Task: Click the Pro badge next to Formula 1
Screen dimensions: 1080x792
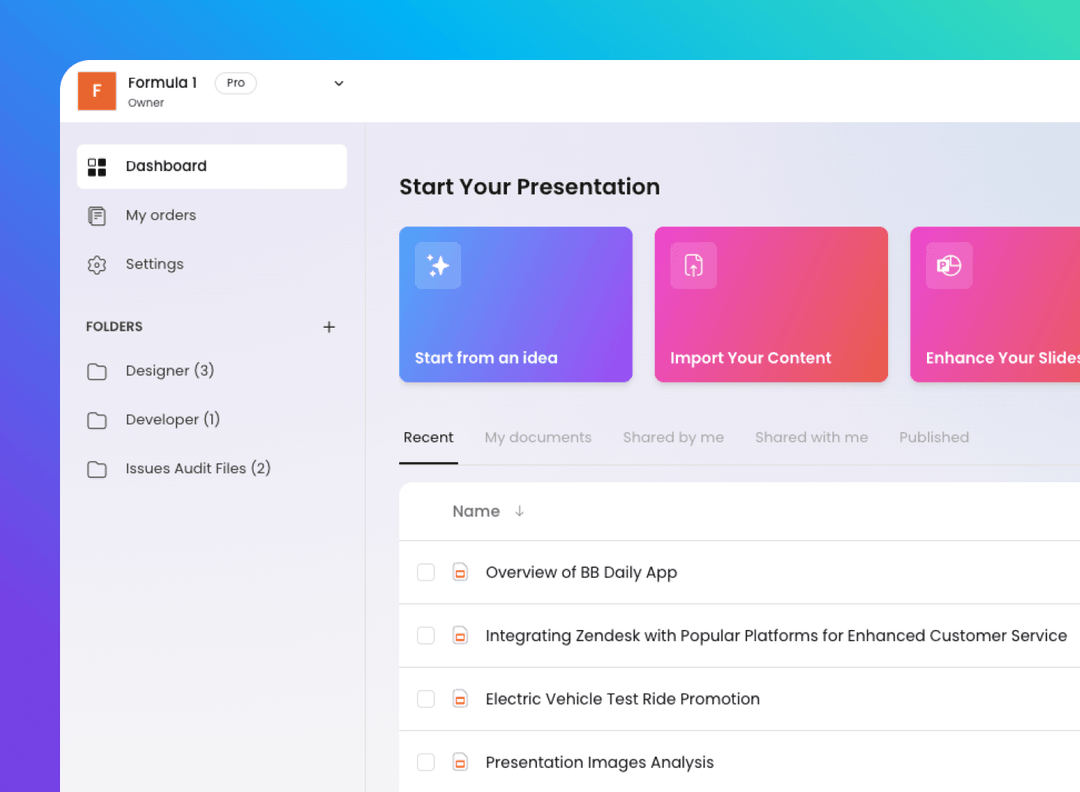Action: pos(235,83)
